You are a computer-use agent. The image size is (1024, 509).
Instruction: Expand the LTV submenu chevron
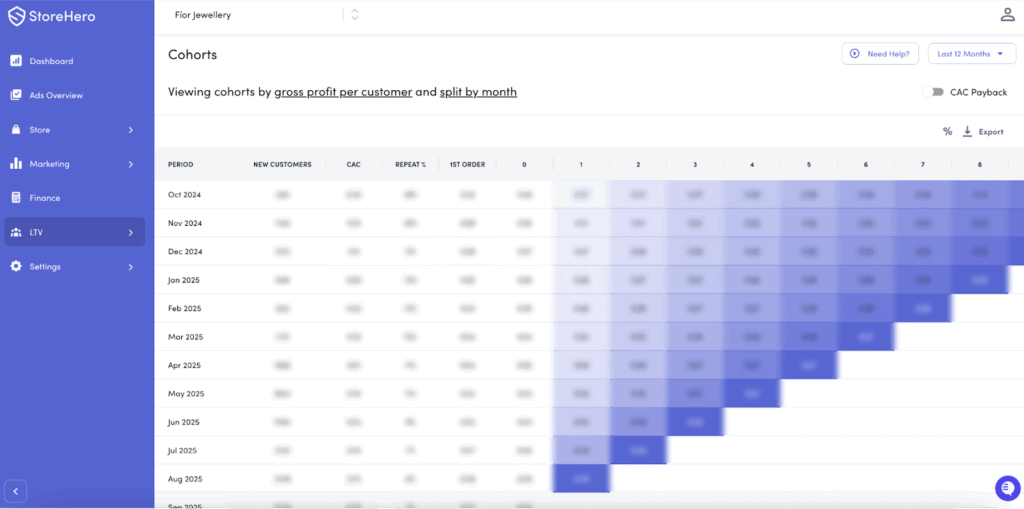pyautogui.click(x=131, y=232)
